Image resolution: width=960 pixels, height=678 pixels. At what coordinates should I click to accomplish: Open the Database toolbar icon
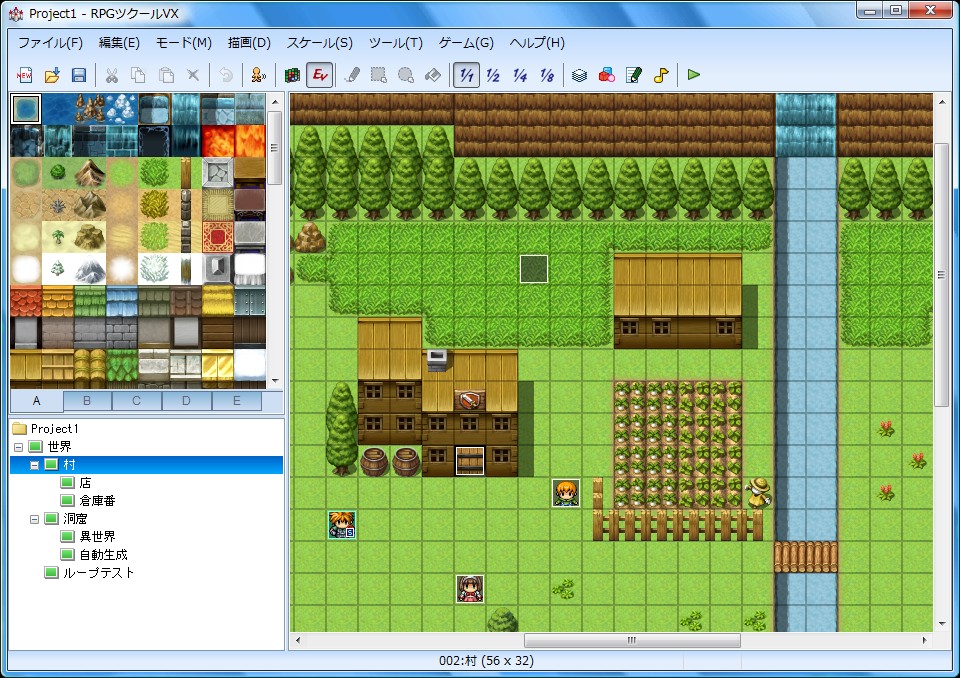coord(579,75)
